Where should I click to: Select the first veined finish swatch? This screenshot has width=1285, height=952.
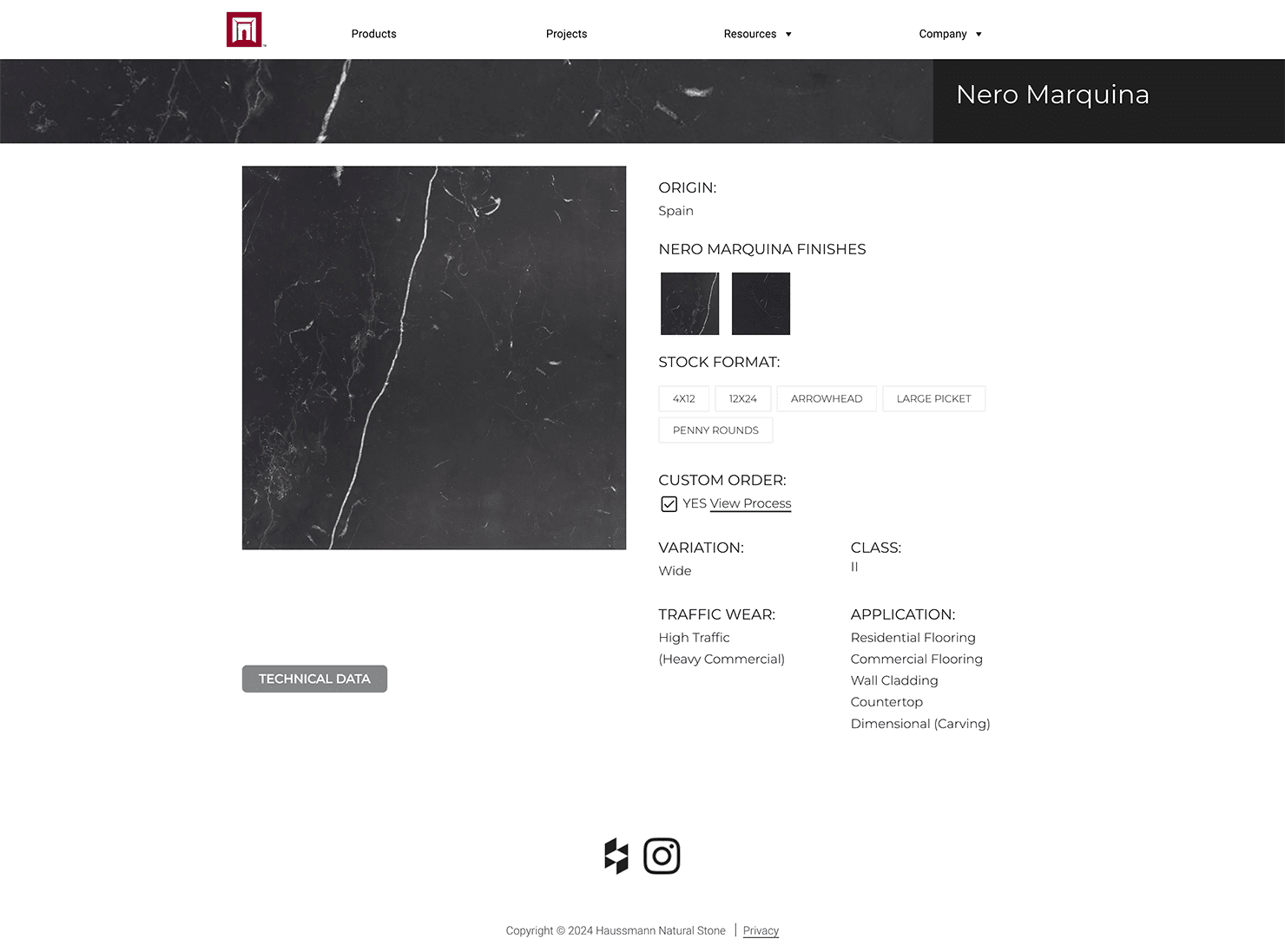click(x=689, y=304)
